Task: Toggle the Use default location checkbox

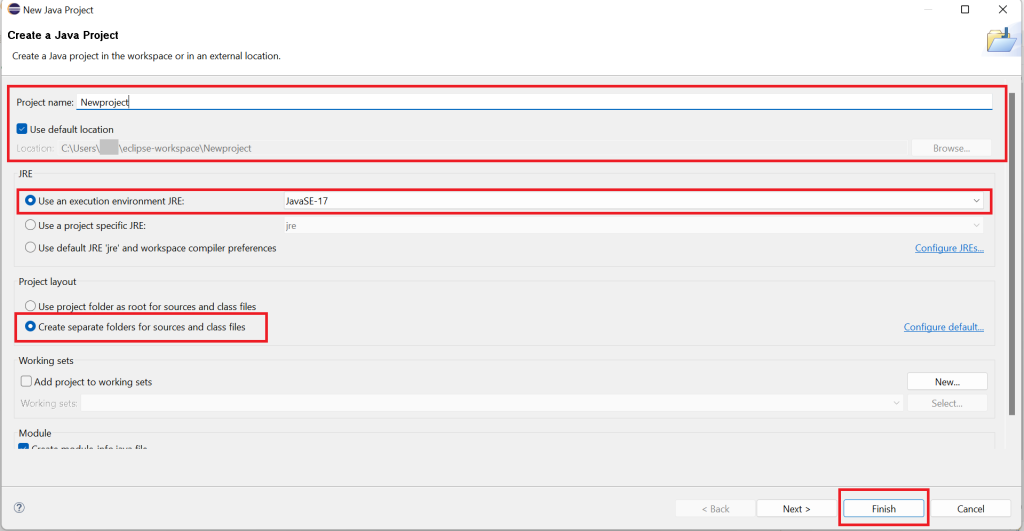Action: pos(23,129)
